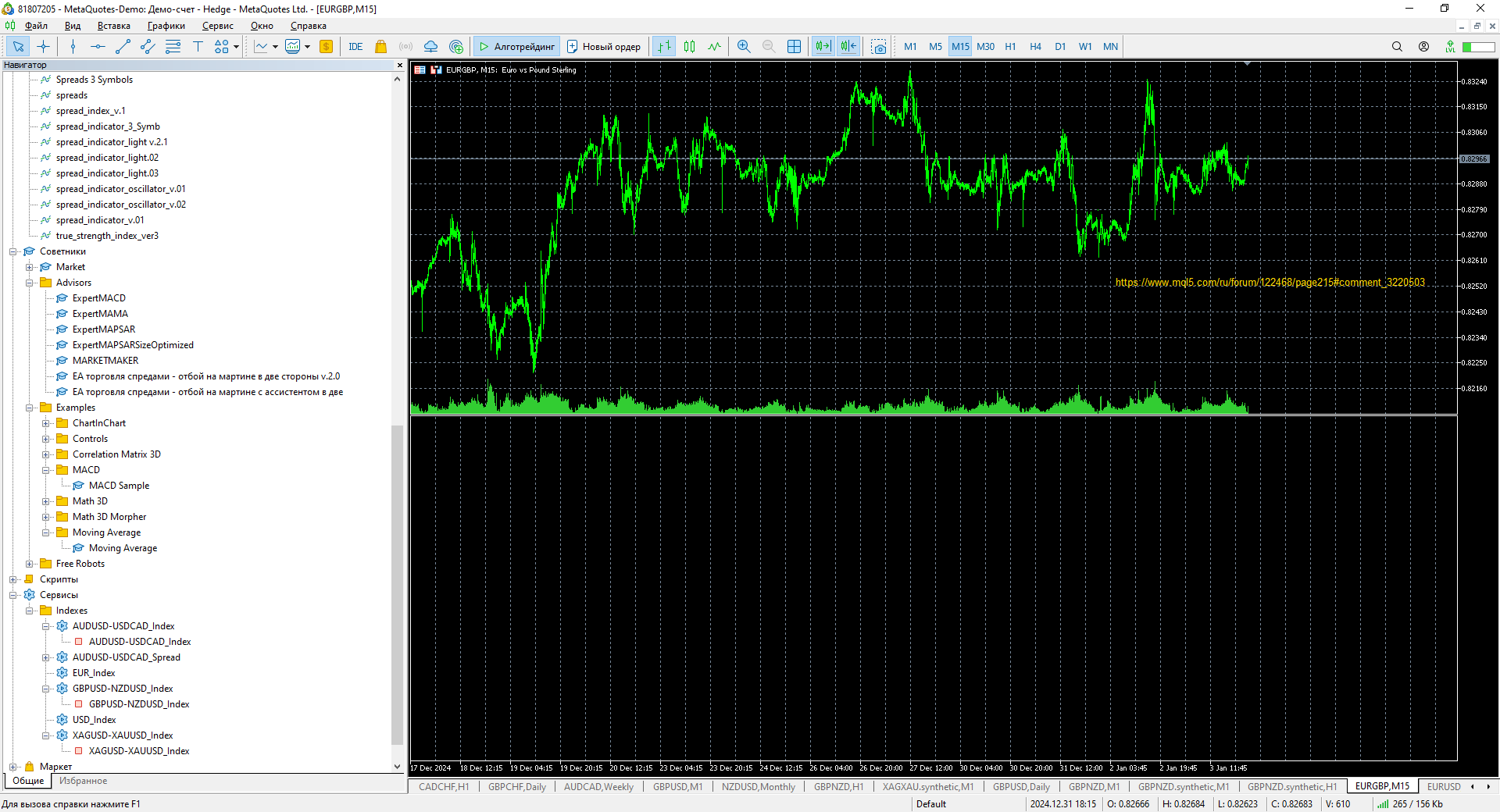
Task: Close the Навигатор panel
Action: tap(400, 65)
